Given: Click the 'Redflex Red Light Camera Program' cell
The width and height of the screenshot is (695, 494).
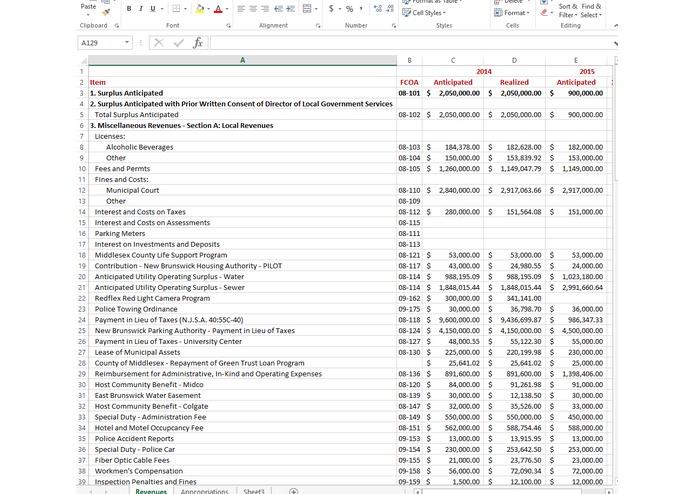Looking at the screenshot, I should click(x=242, y=298).
